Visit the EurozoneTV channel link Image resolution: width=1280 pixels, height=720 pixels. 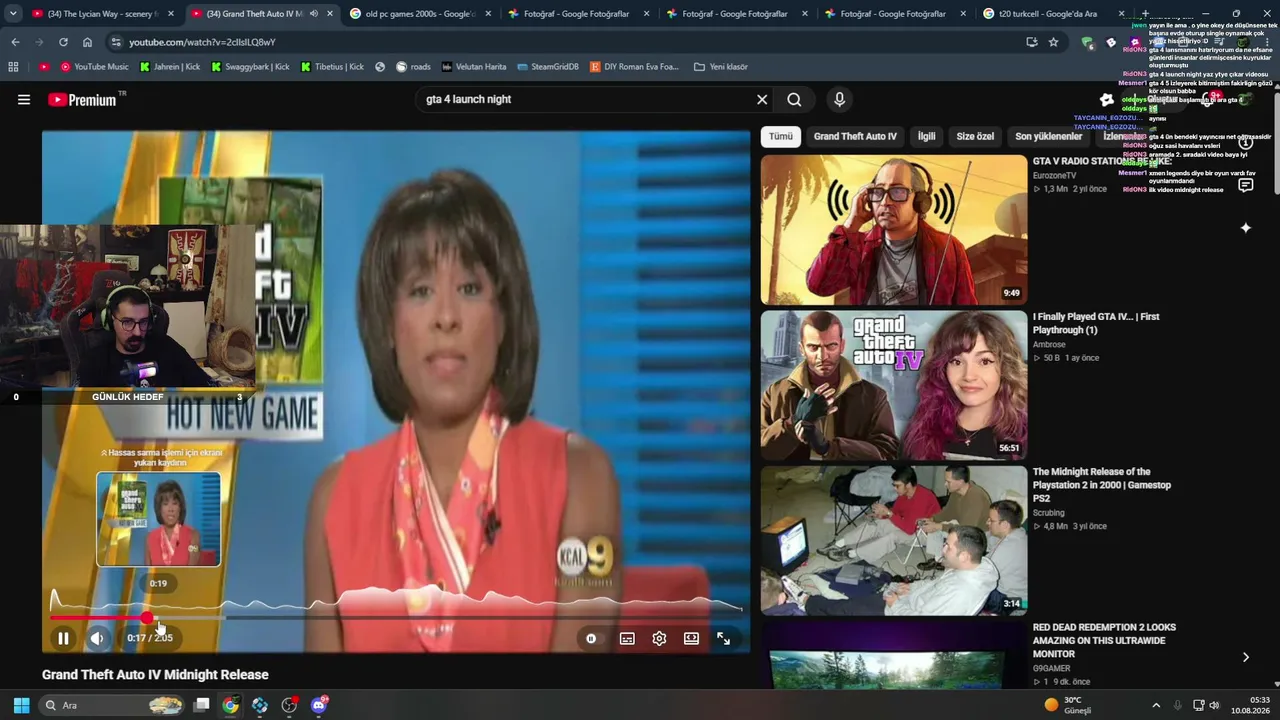(1054, 175)
